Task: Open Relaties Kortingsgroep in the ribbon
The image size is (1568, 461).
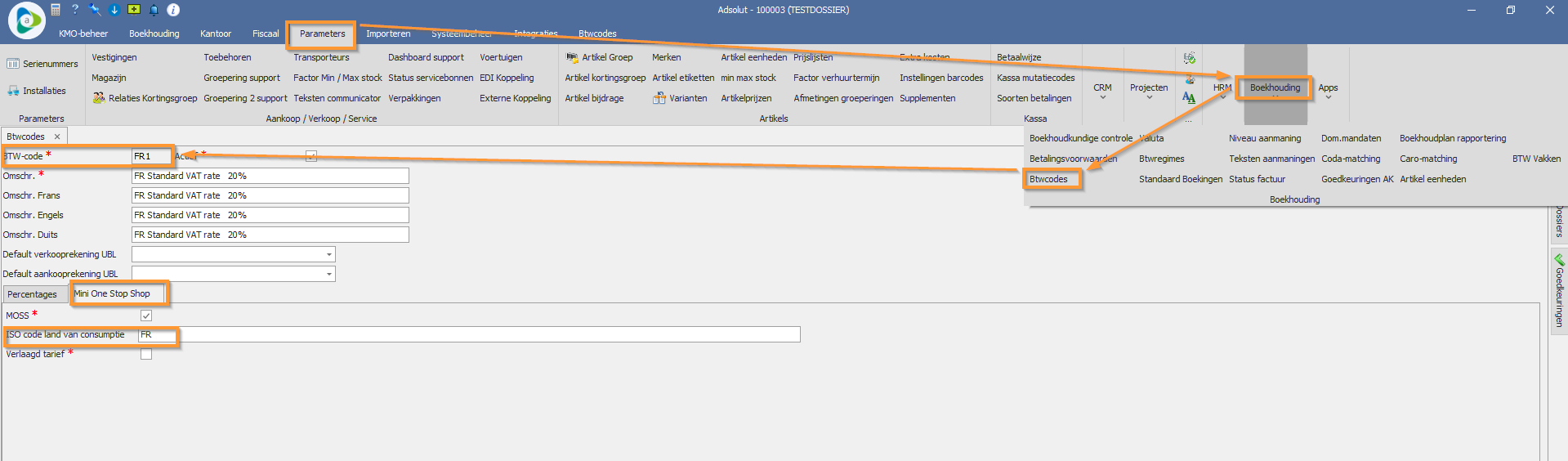Action: 145,98
